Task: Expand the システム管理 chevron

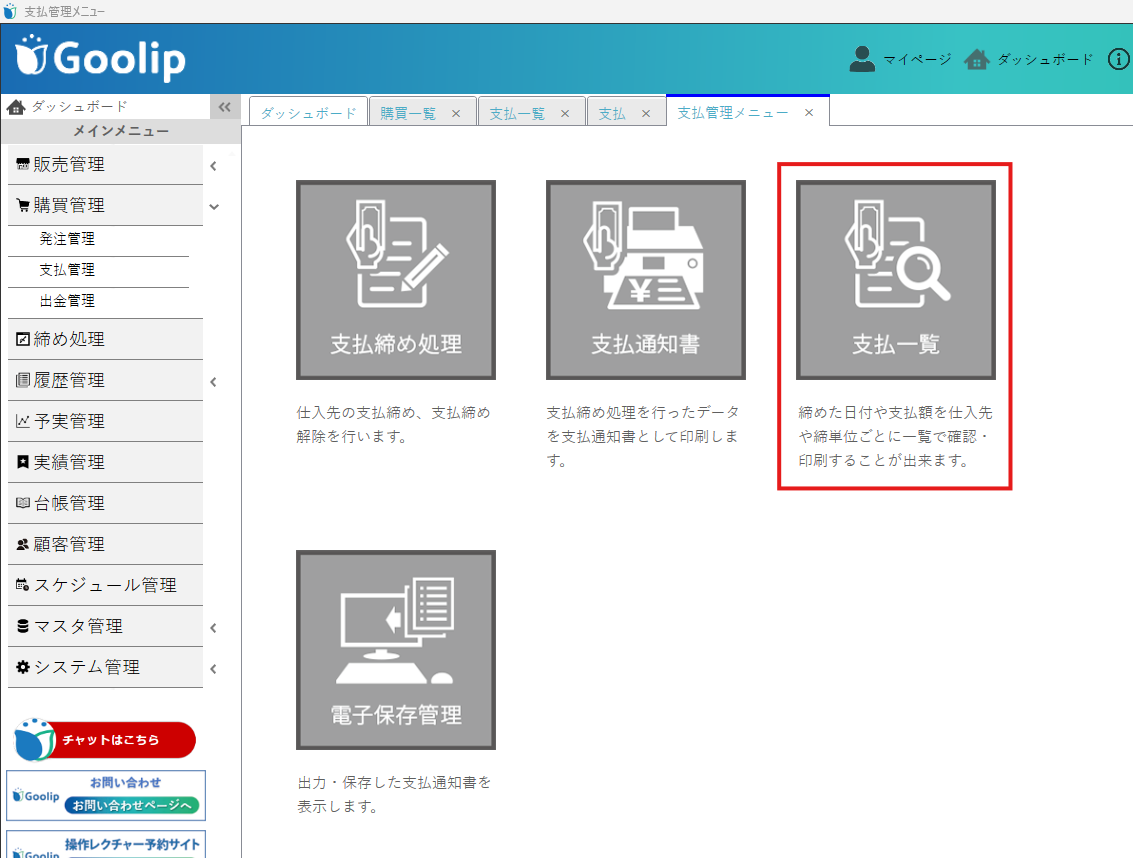Action: (x=214, y=669)
